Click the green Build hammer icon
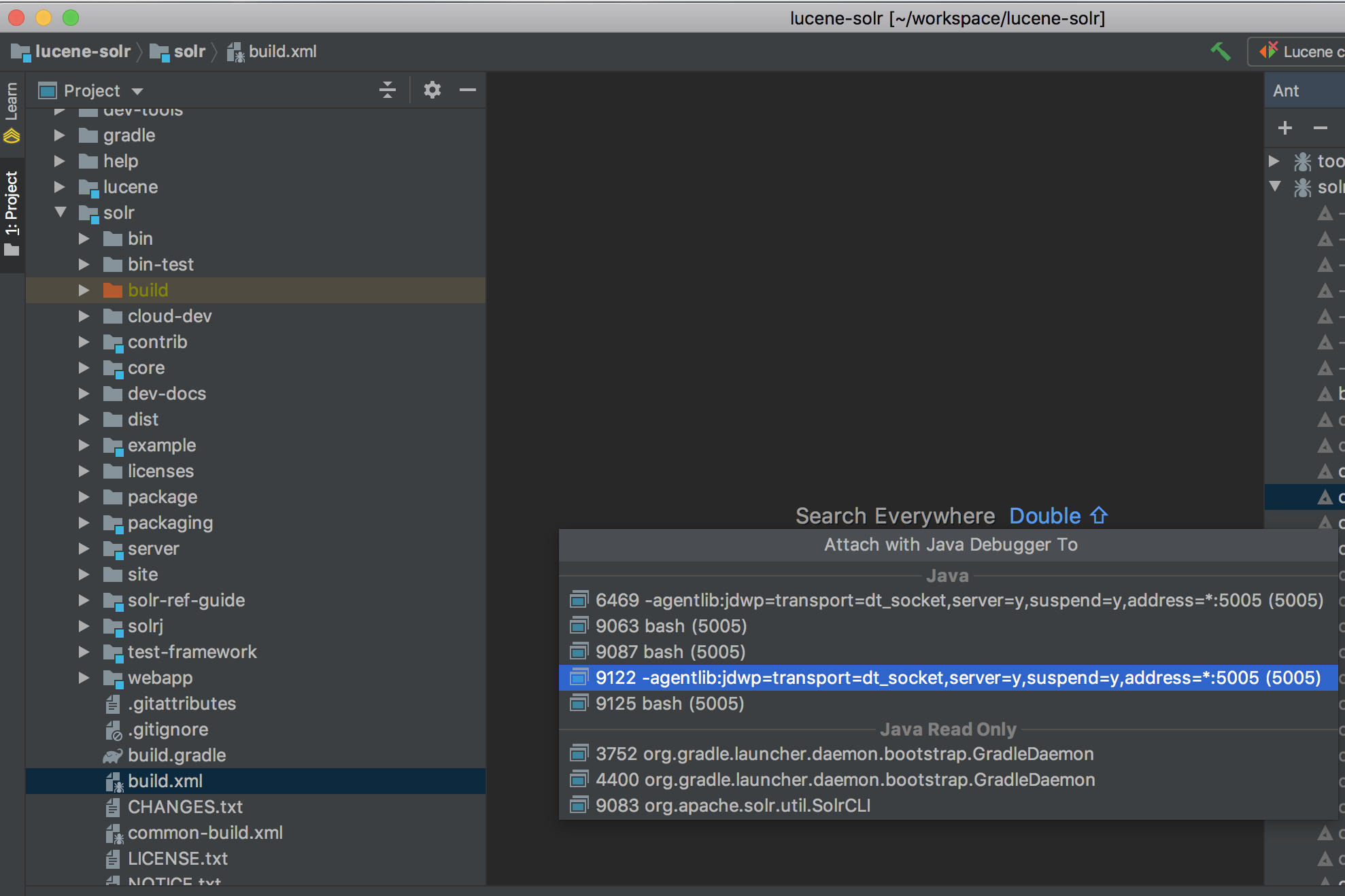This screenshot has width=1345, height=896. point(1221,52)
